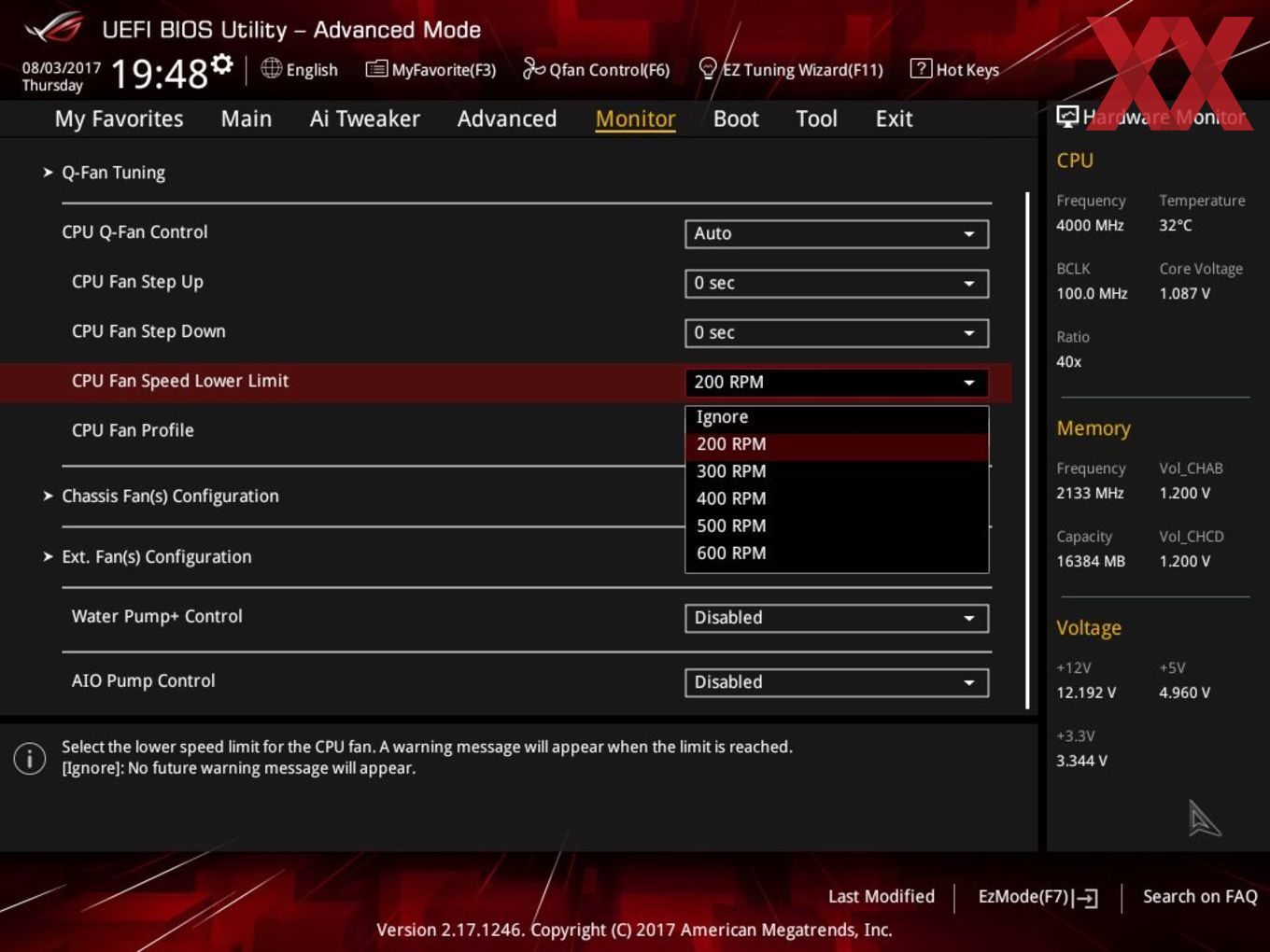The width and height of the screenshot is (1270, 952).
Task: Click the EzMode exit arrow icon
Action: coord(1085,898)
